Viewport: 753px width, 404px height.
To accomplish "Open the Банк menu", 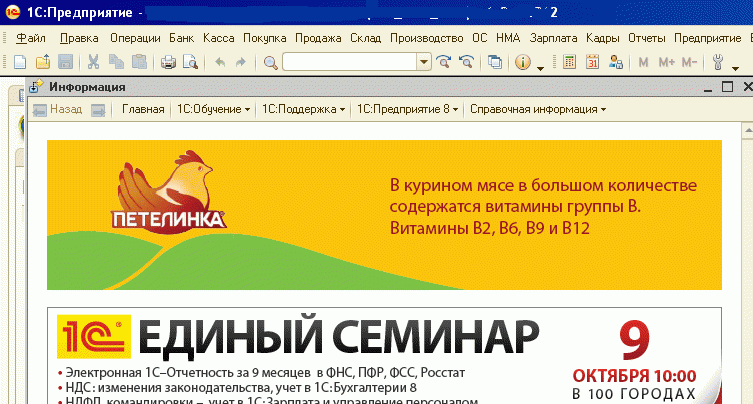I will click(182, 38).
